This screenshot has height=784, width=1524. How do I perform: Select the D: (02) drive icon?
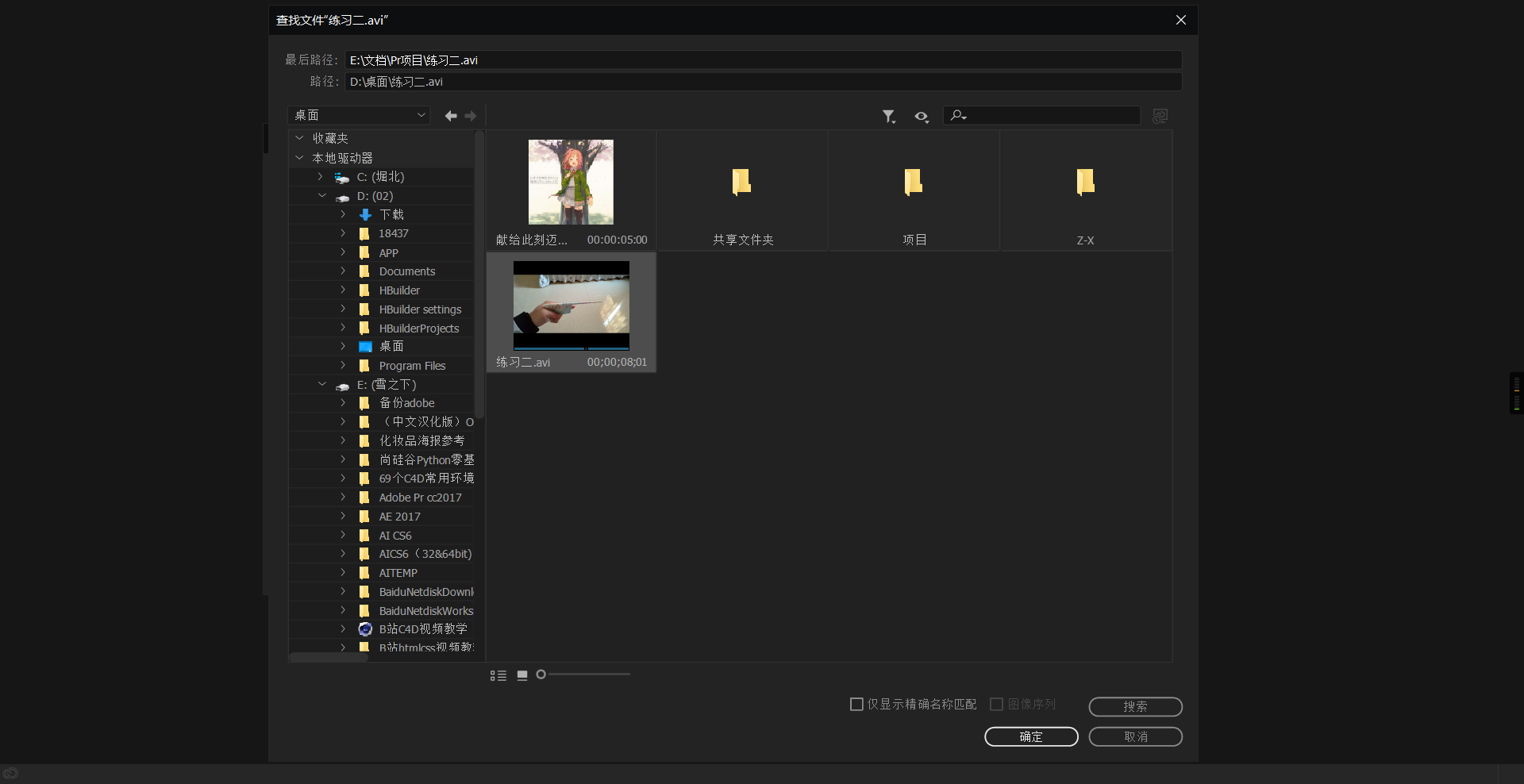(x=342, y=197)
